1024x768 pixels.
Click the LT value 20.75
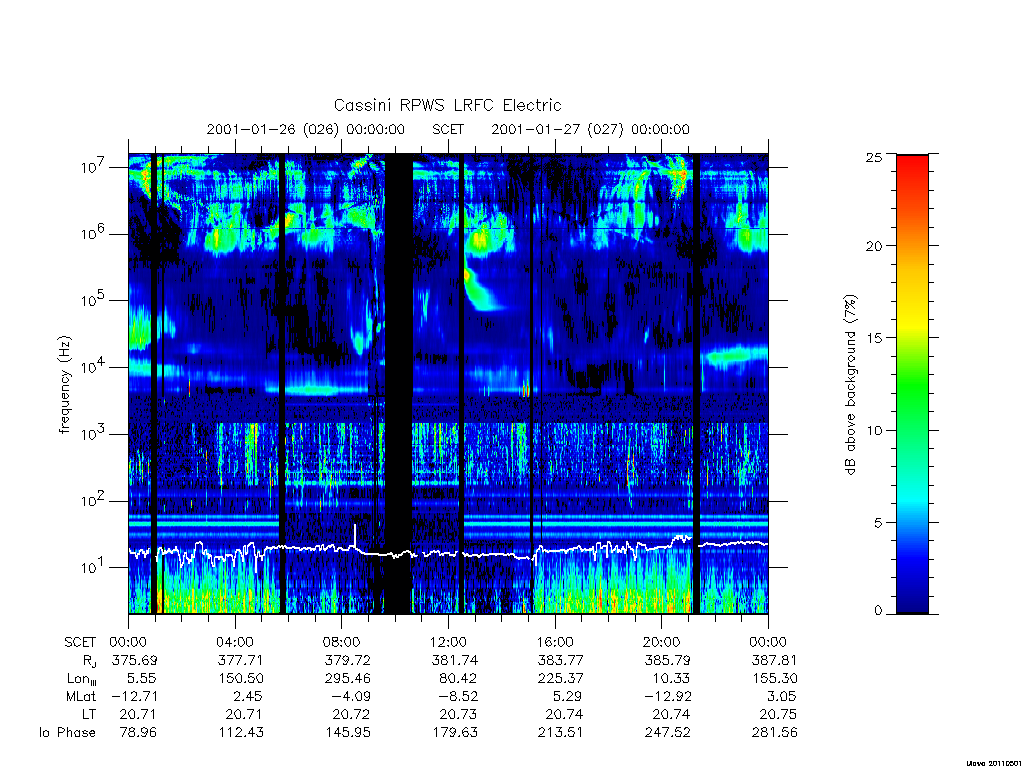point(778,714)
